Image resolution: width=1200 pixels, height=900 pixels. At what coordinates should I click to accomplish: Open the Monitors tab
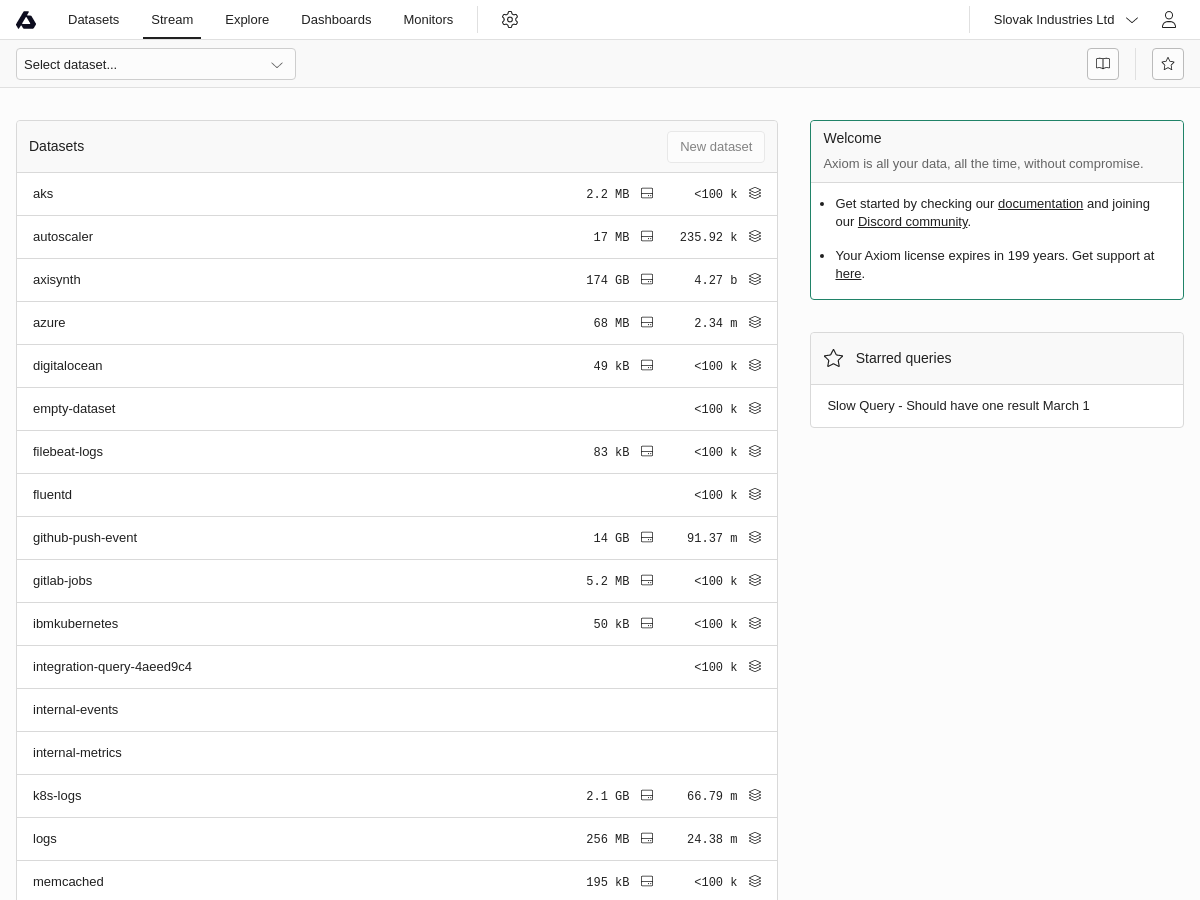[428, 20]
